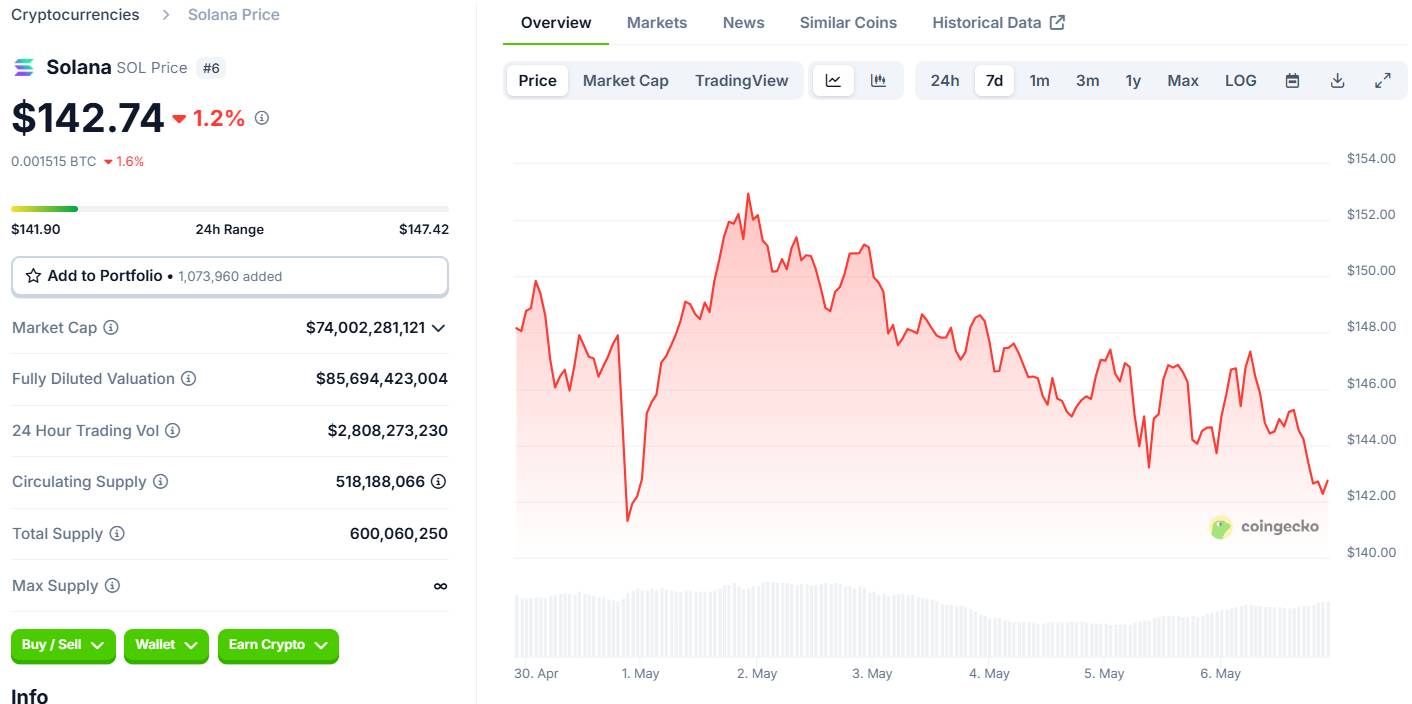Select the Price chart toggle

tap(537, 81)
